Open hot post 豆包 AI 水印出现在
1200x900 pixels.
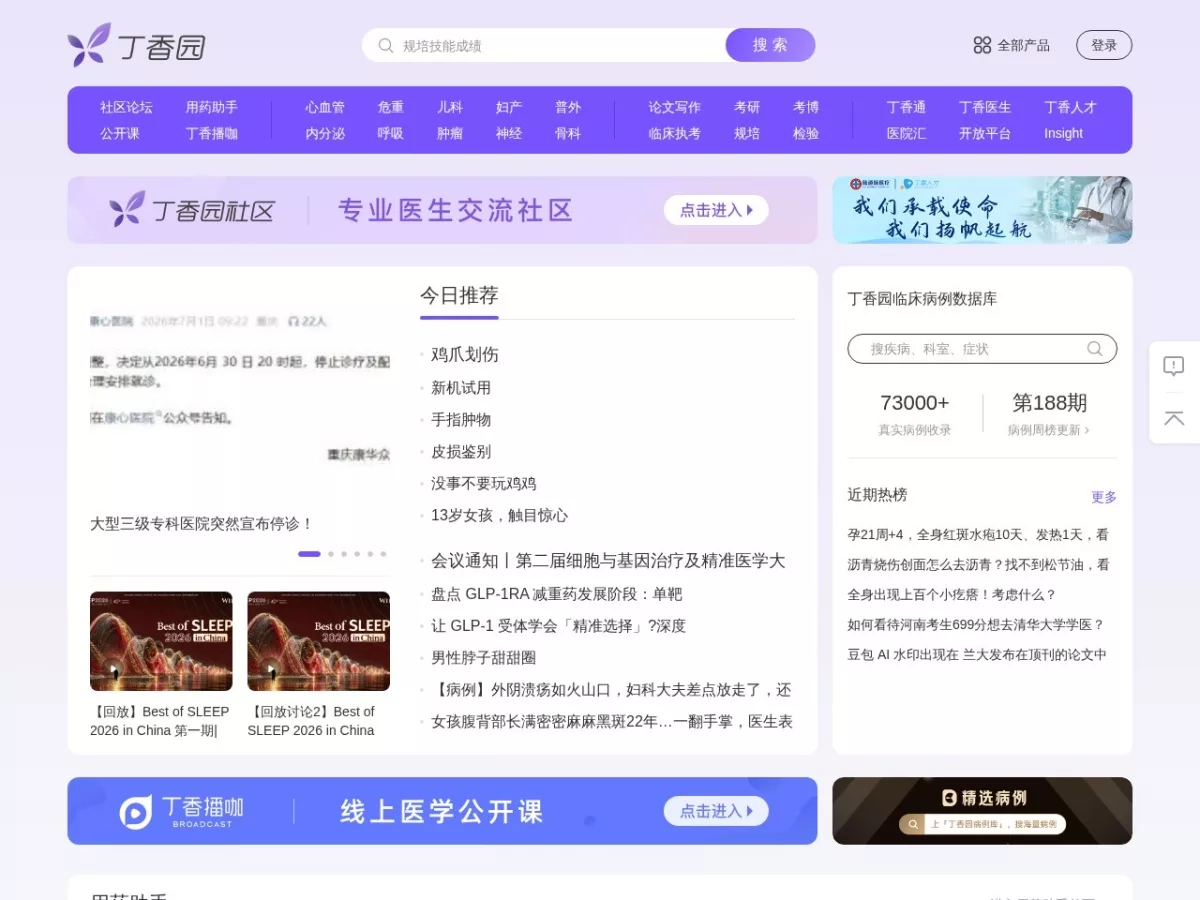pos(977,655)
